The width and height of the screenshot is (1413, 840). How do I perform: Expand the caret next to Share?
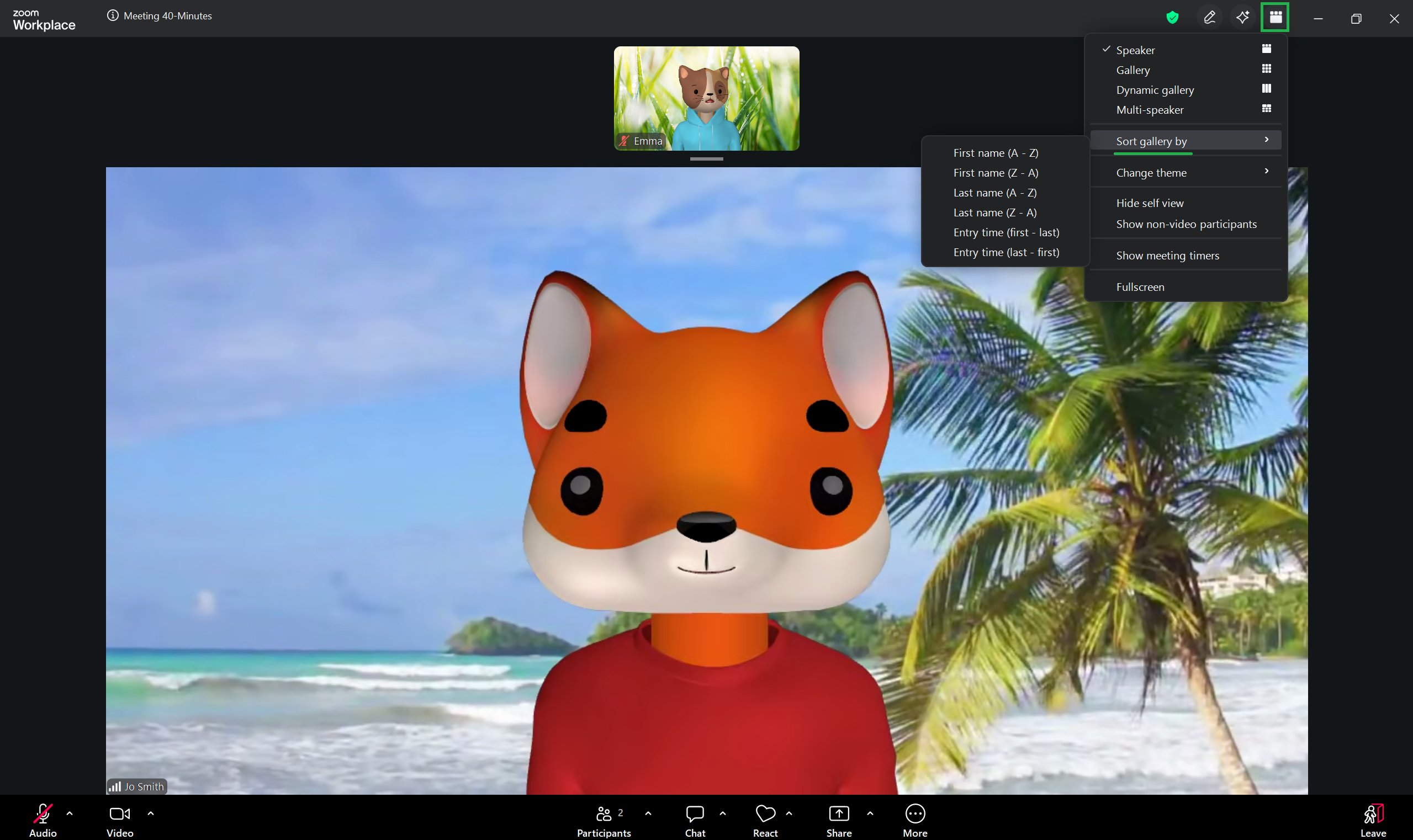870,813
